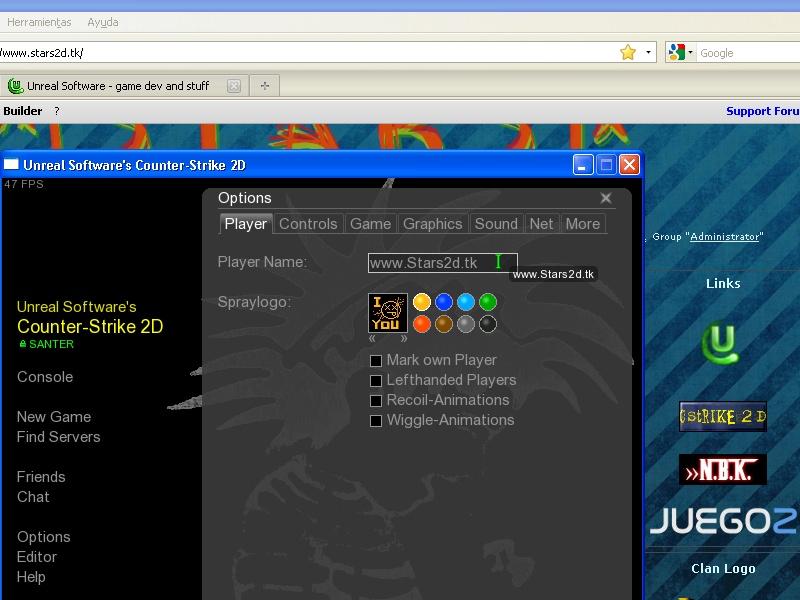Click the SANTER account name

tap(51, 344)
